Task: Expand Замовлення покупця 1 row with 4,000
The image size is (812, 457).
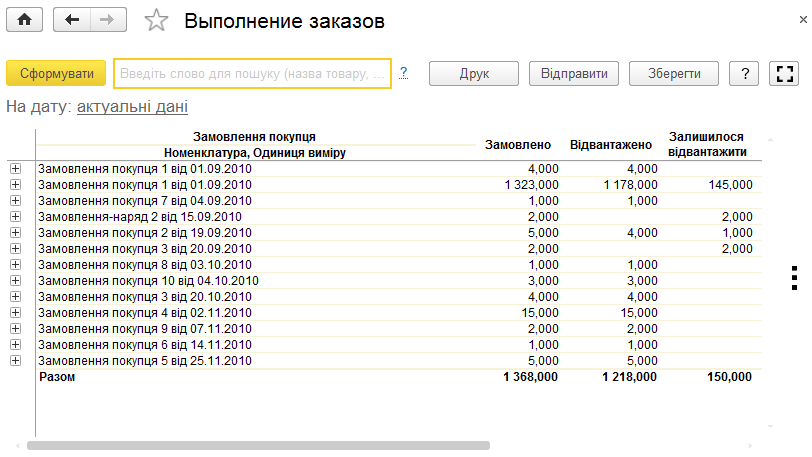Action: click(16, 169)
